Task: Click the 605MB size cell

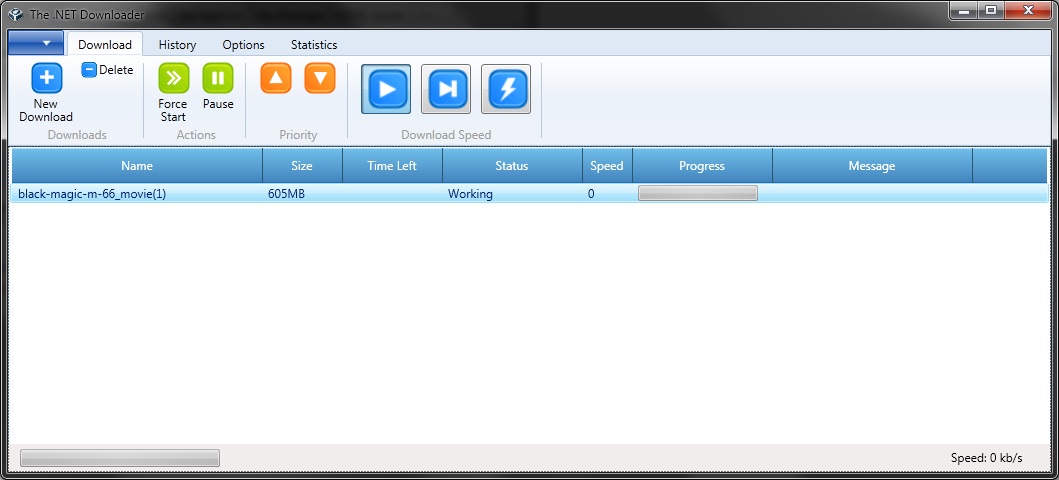Action: point(286,194)
